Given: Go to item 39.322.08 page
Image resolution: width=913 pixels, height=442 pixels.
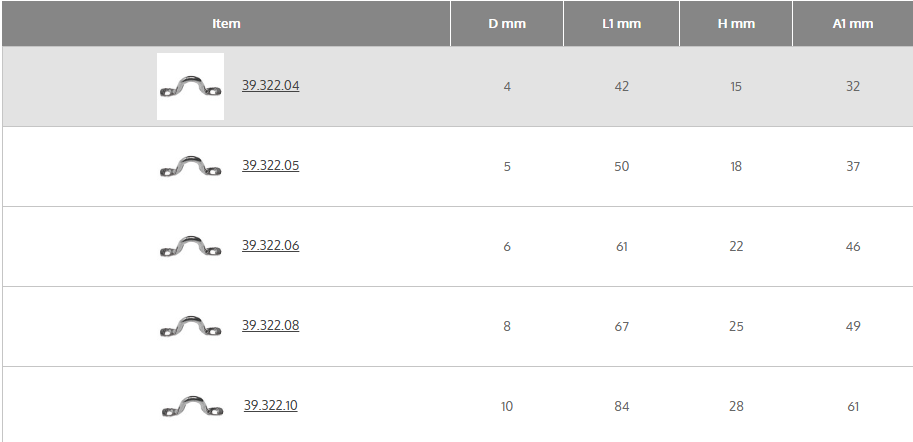Looking at the screenshot, I should coord(270,326).
